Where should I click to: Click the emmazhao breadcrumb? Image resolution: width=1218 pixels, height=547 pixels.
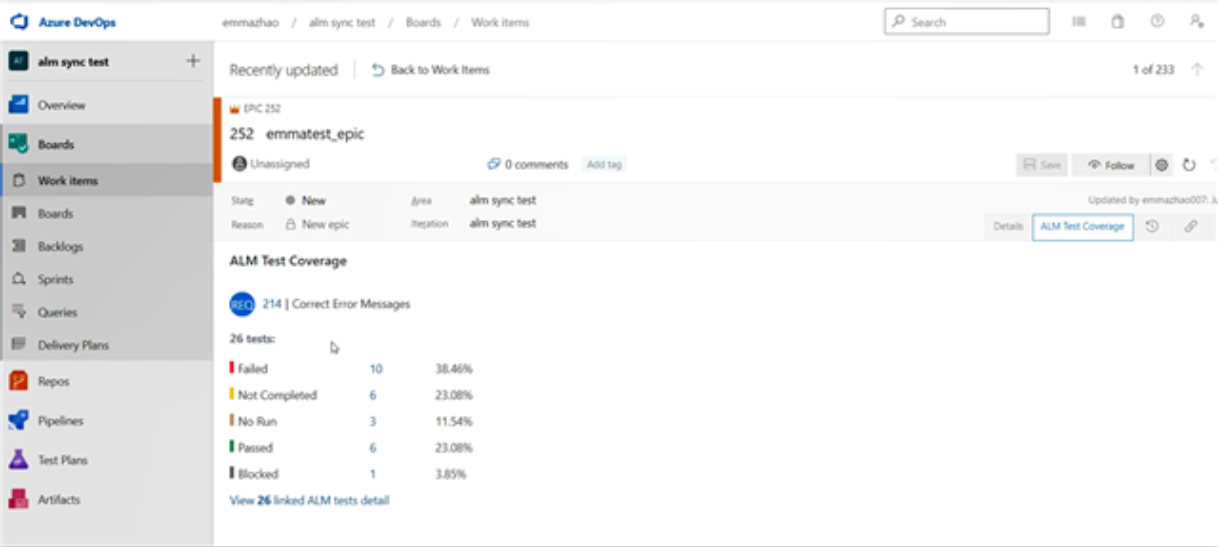(x=249, y=22)
